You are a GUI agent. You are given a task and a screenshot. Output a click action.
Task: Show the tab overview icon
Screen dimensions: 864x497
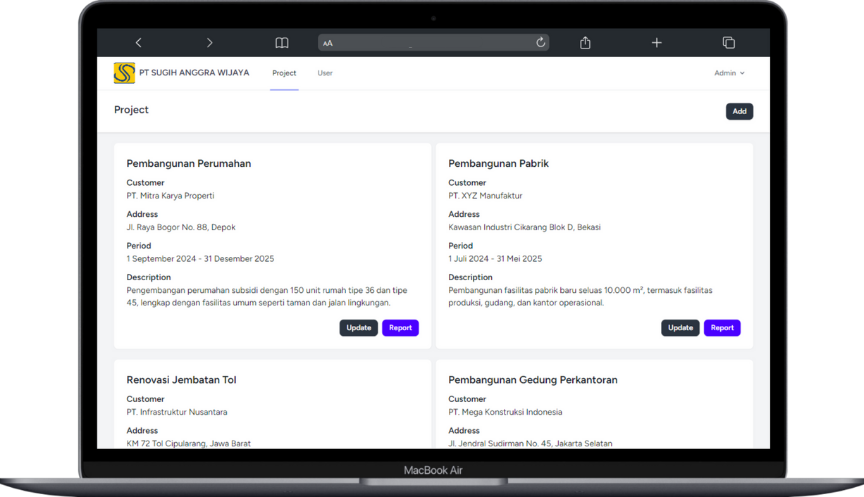728,43
